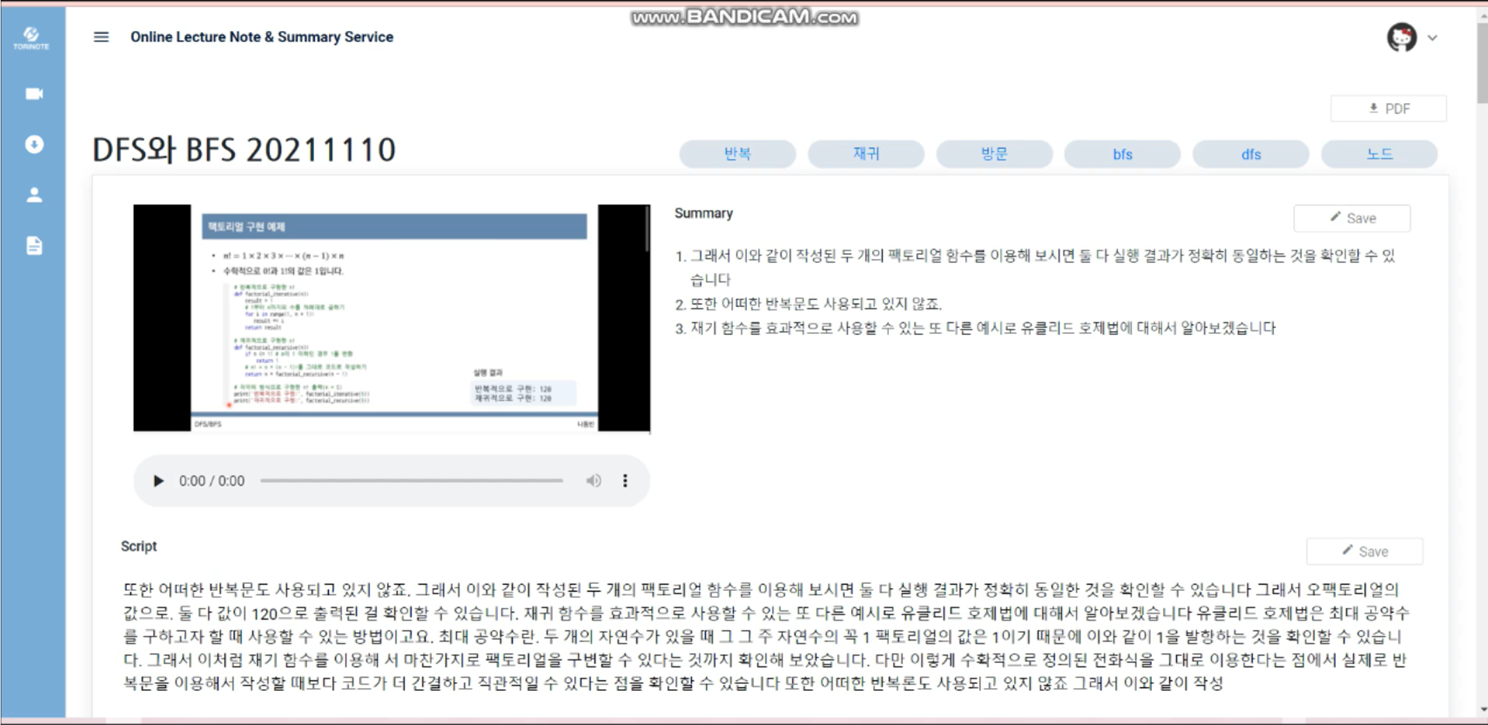Open the 반복 keyword chip
The image size is (1488, 725).
[738, 154]
